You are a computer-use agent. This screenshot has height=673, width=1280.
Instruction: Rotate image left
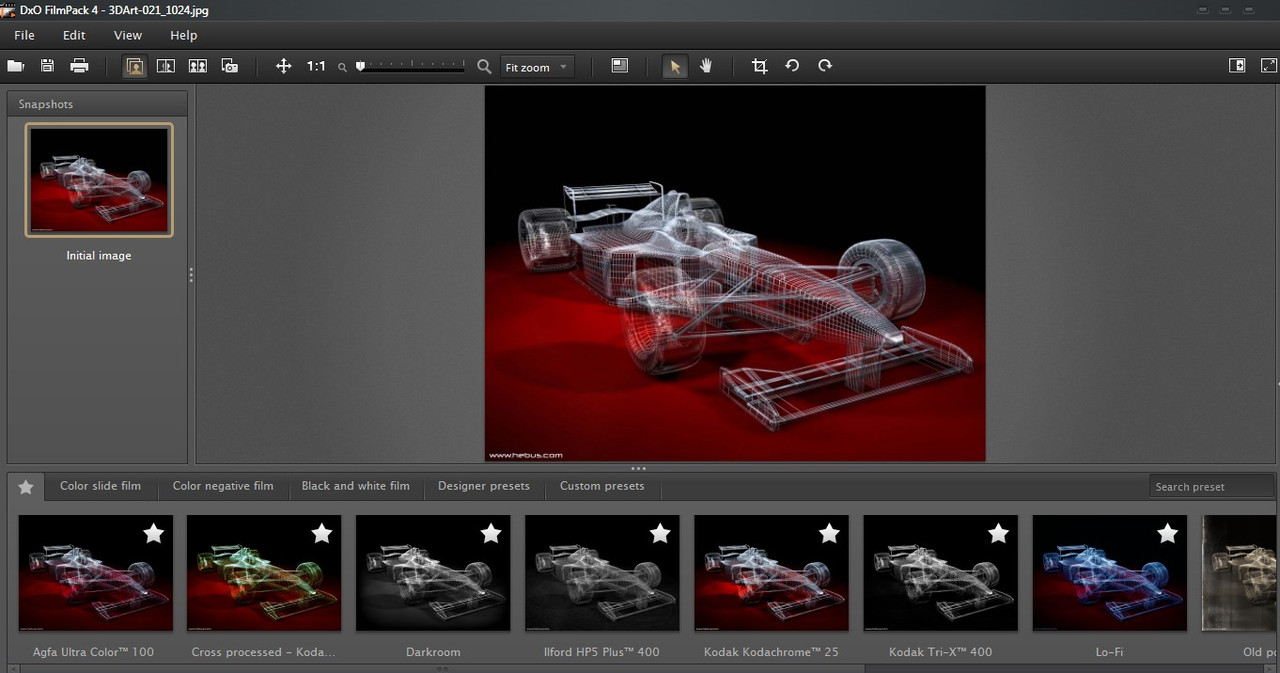click(x=792, y=66)
